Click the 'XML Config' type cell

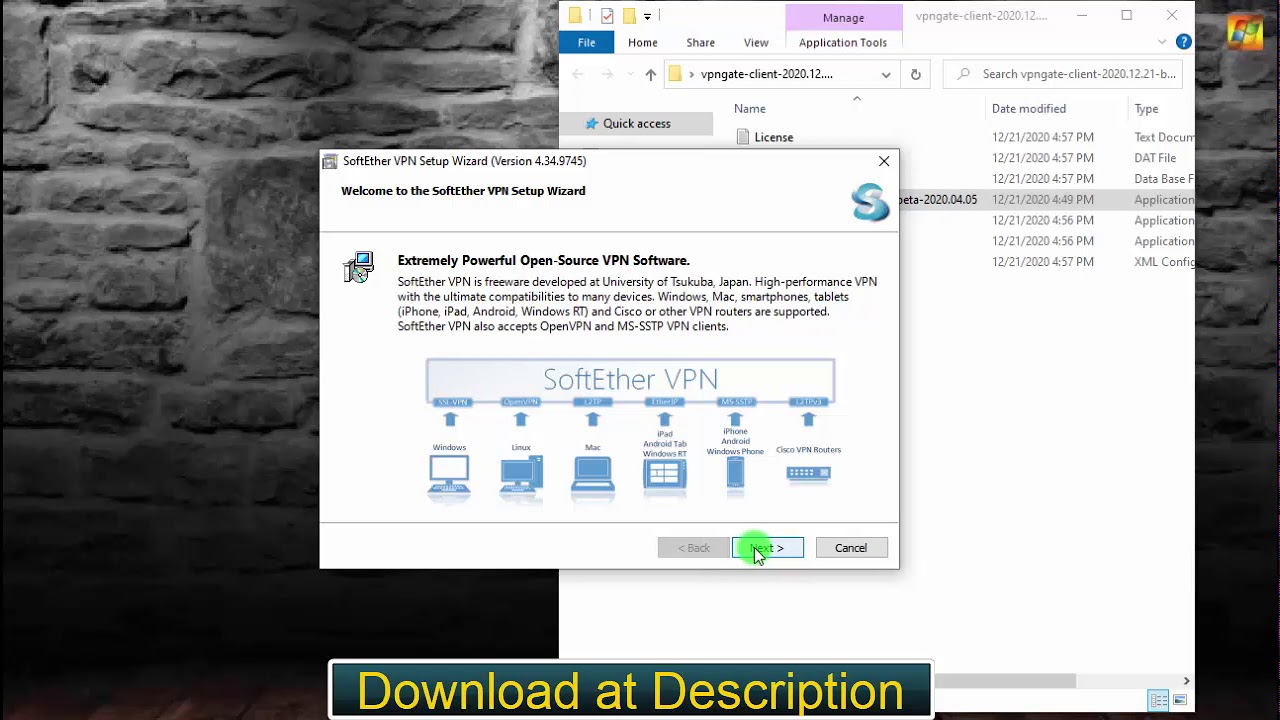pos(1164,262)
